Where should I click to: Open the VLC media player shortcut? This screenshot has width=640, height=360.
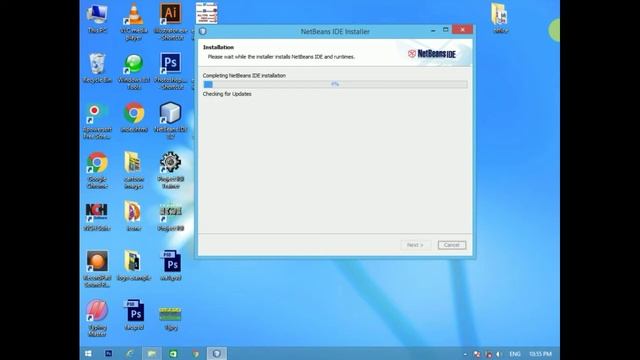tap(134, 22)
